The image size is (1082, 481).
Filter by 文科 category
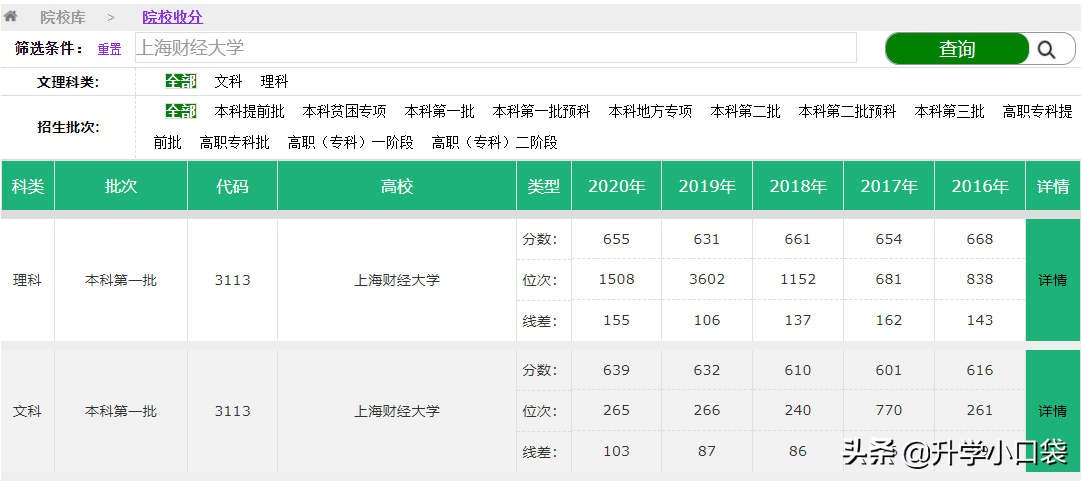point(228,81)
